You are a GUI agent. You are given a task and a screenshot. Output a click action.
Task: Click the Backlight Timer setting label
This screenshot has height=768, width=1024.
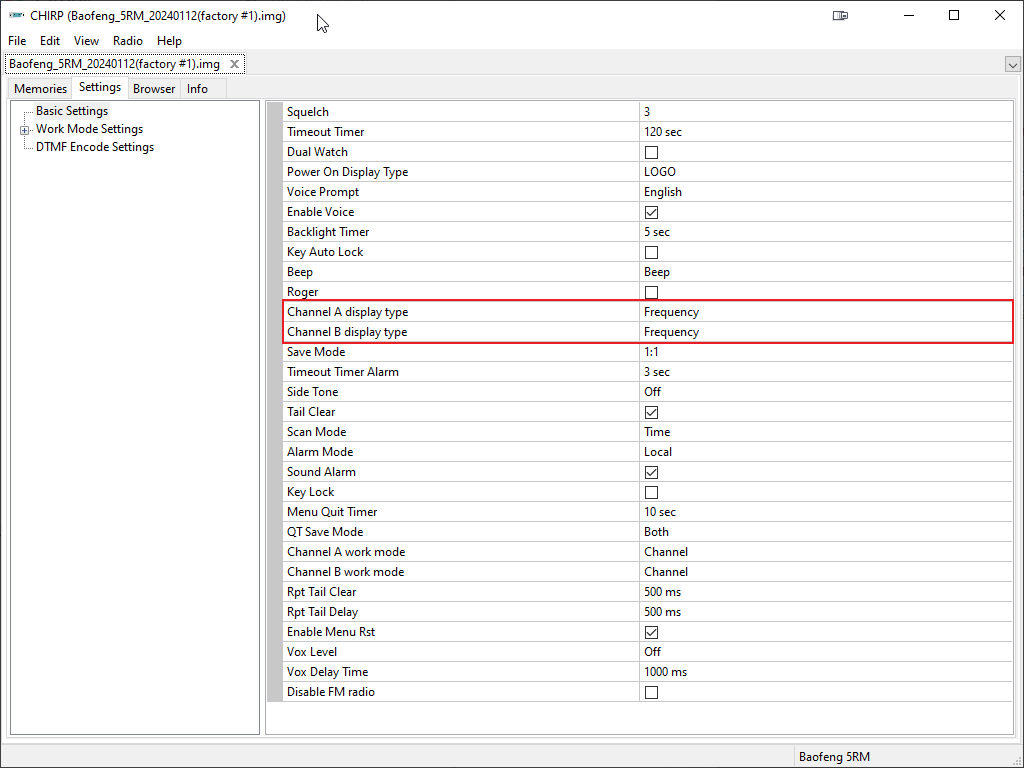click(x=328, y=232)
